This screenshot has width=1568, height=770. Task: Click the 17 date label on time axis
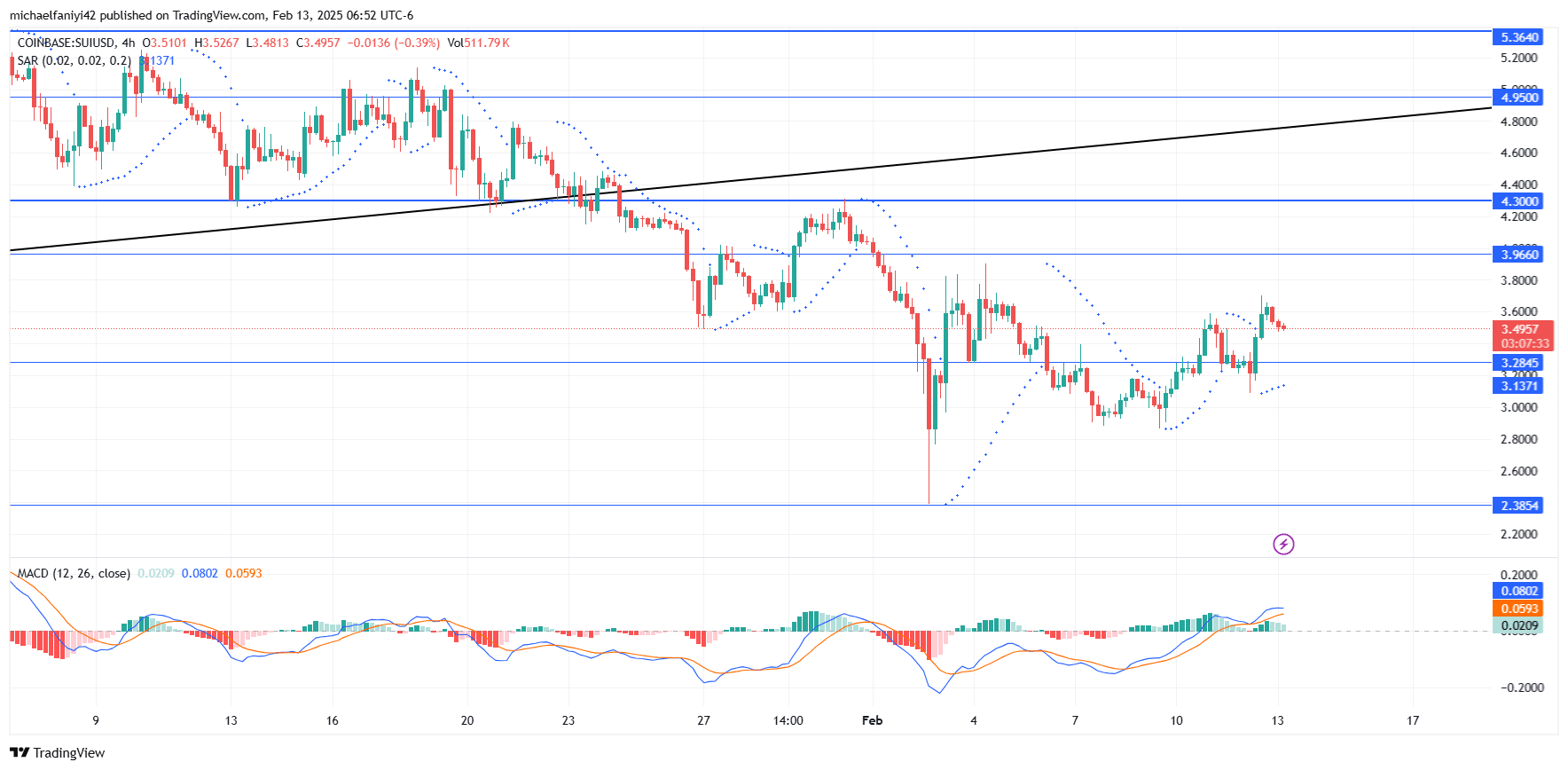[1413, 720]
